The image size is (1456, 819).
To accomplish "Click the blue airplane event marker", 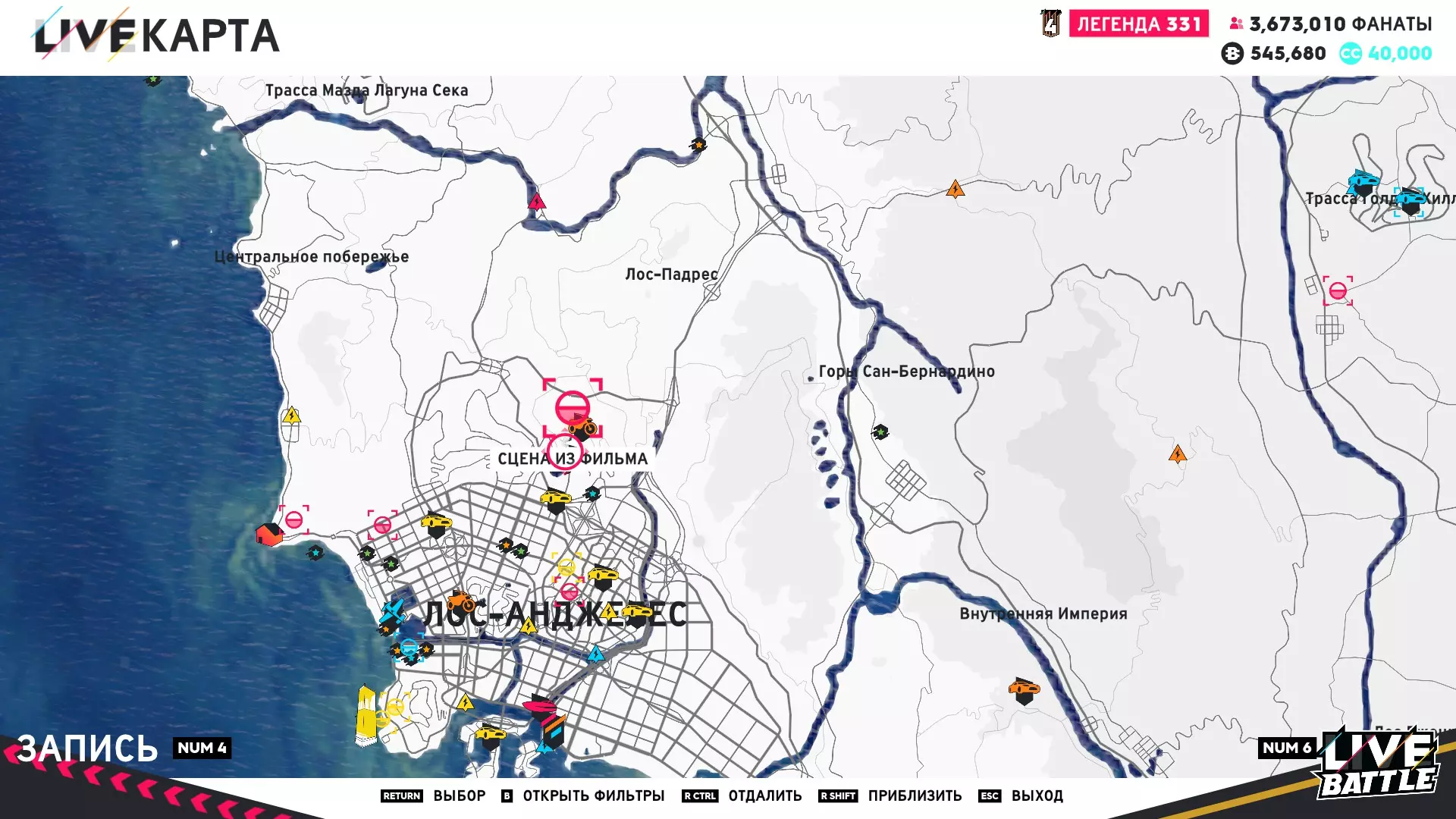I will click(393, 610).
